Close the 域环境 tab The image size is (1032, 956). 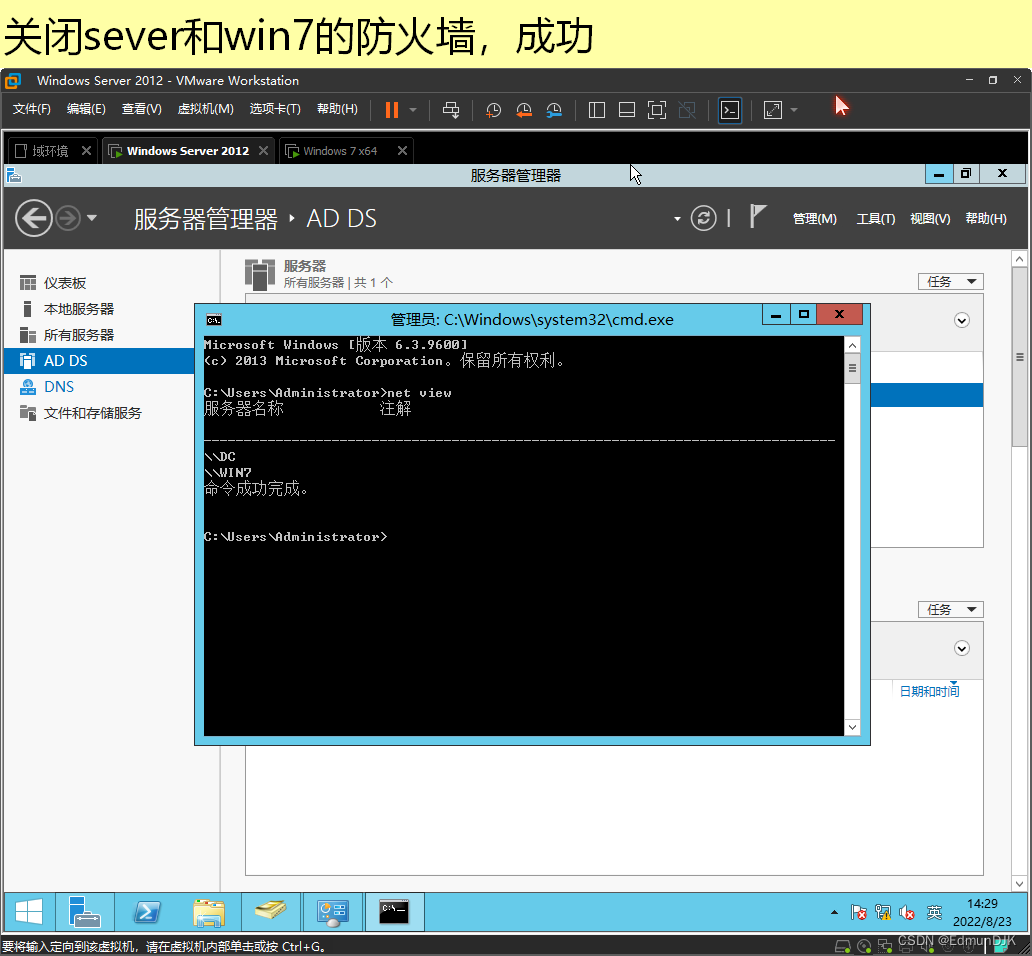coord(86,151)
